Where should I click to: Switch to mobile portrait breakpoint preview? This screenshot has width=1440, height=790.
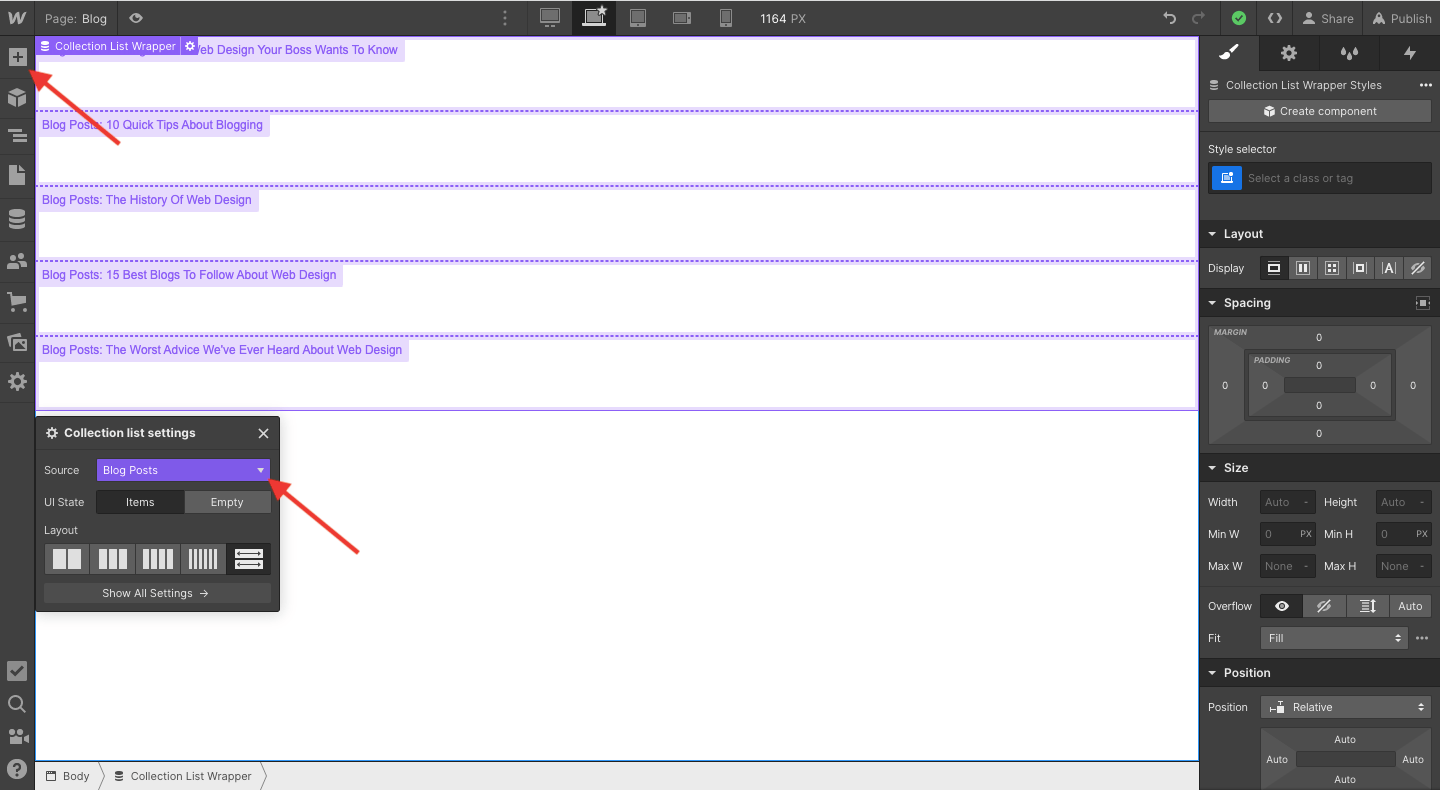[725, 17]
